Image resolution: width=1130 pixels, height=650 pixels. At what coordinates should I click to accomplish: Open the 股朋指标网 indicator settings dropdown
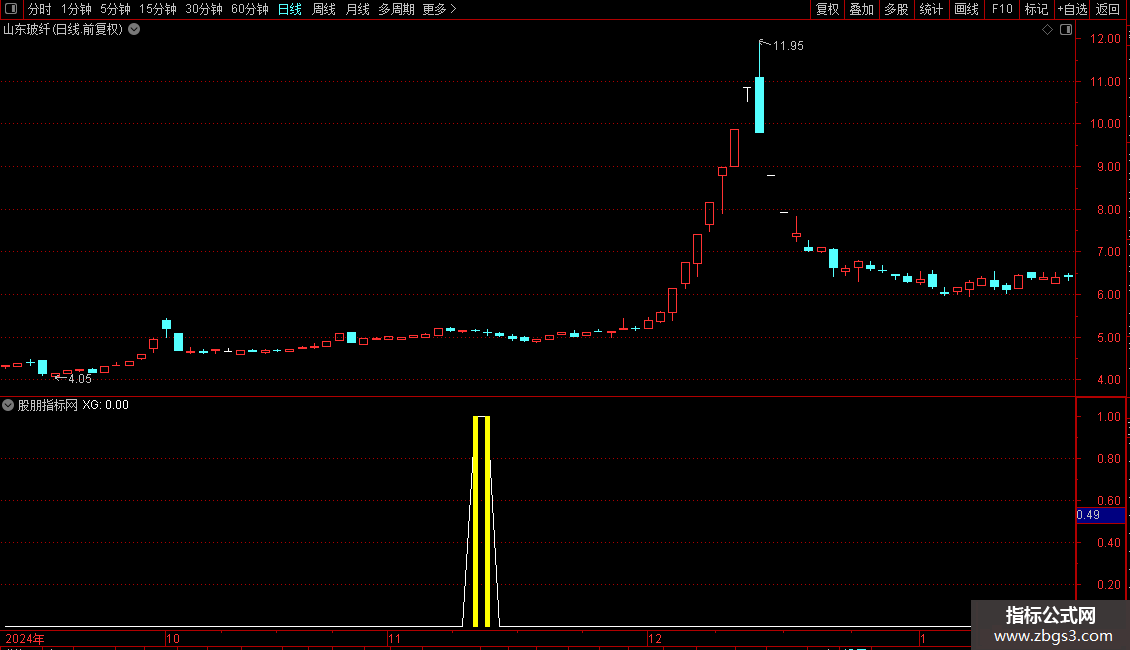click(8, 405)
